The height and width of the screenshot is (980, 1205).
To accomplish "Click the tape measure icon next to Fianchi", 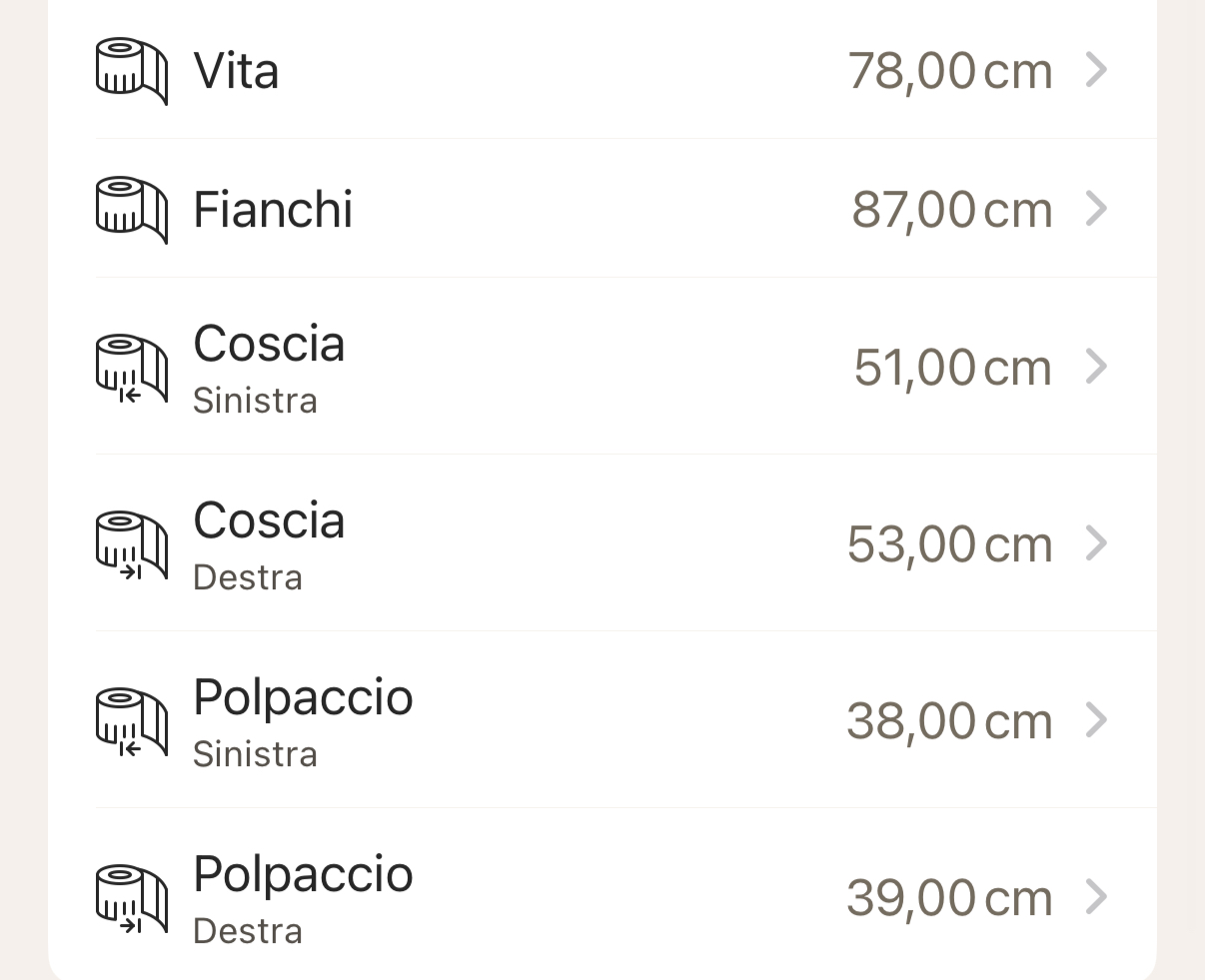I will 131,210.
